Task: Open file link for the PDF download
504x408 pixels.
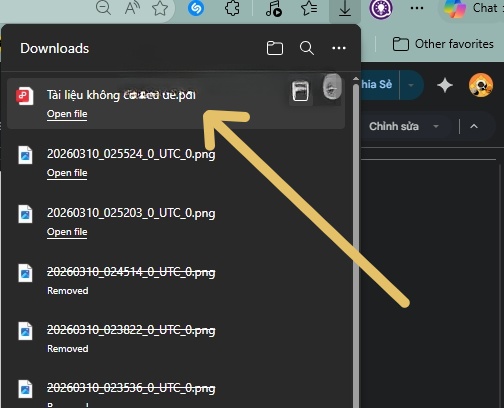Action: click(67, 114)
